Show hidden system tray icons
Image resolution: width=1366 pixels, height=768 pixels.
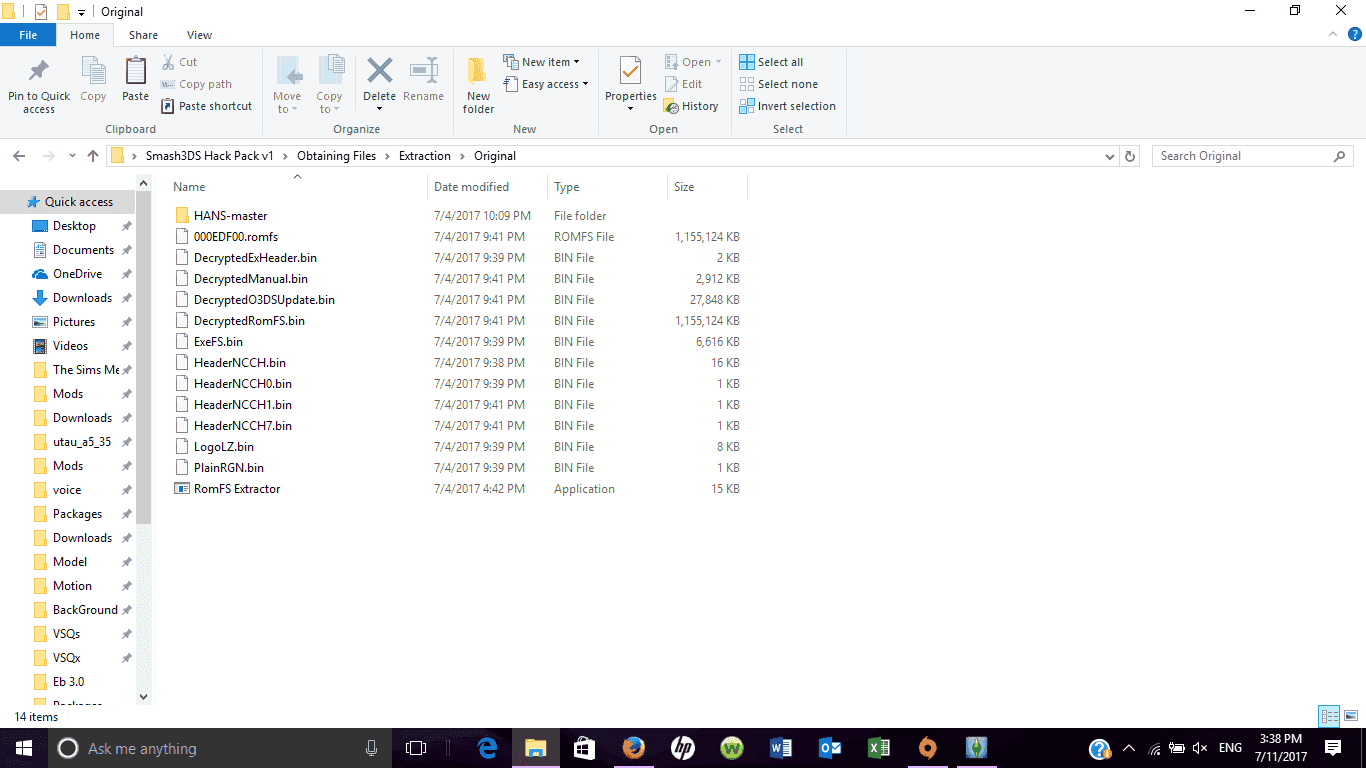(x=1130, y=748)
